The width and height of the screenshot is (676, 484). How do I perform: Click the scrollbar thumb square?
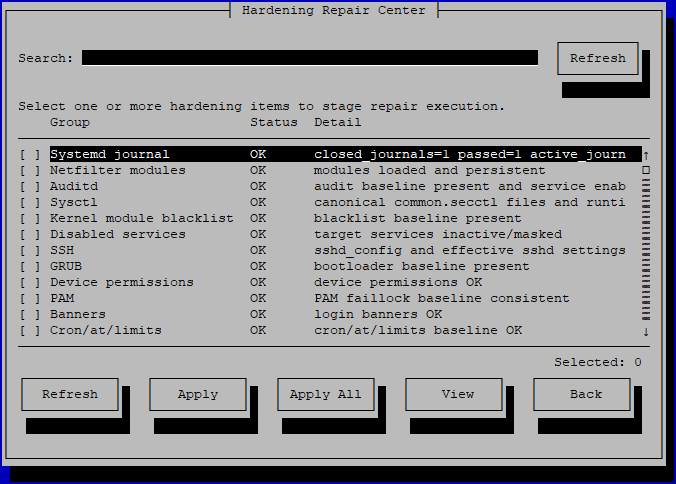[646, 170]
